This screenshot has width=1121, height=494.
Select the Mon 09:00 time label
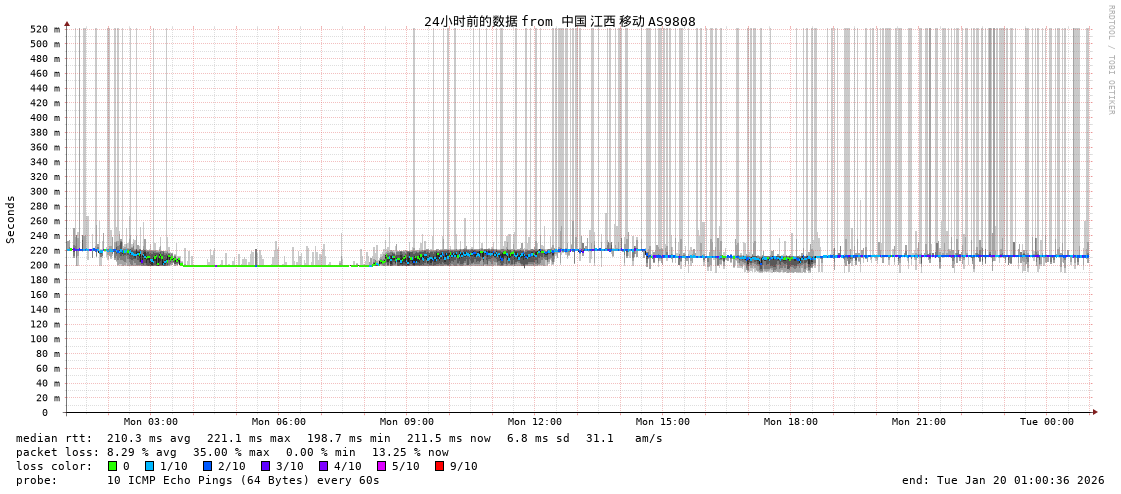(x=407, y=422)
